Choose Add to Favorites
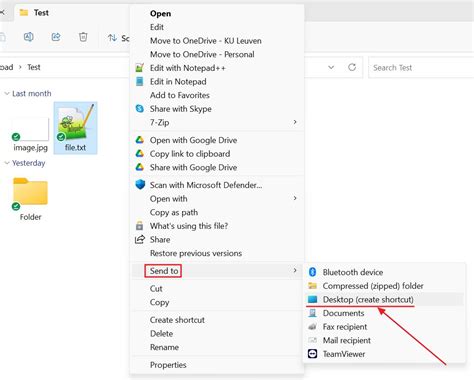The image size is (474, 380). [180, 95]
